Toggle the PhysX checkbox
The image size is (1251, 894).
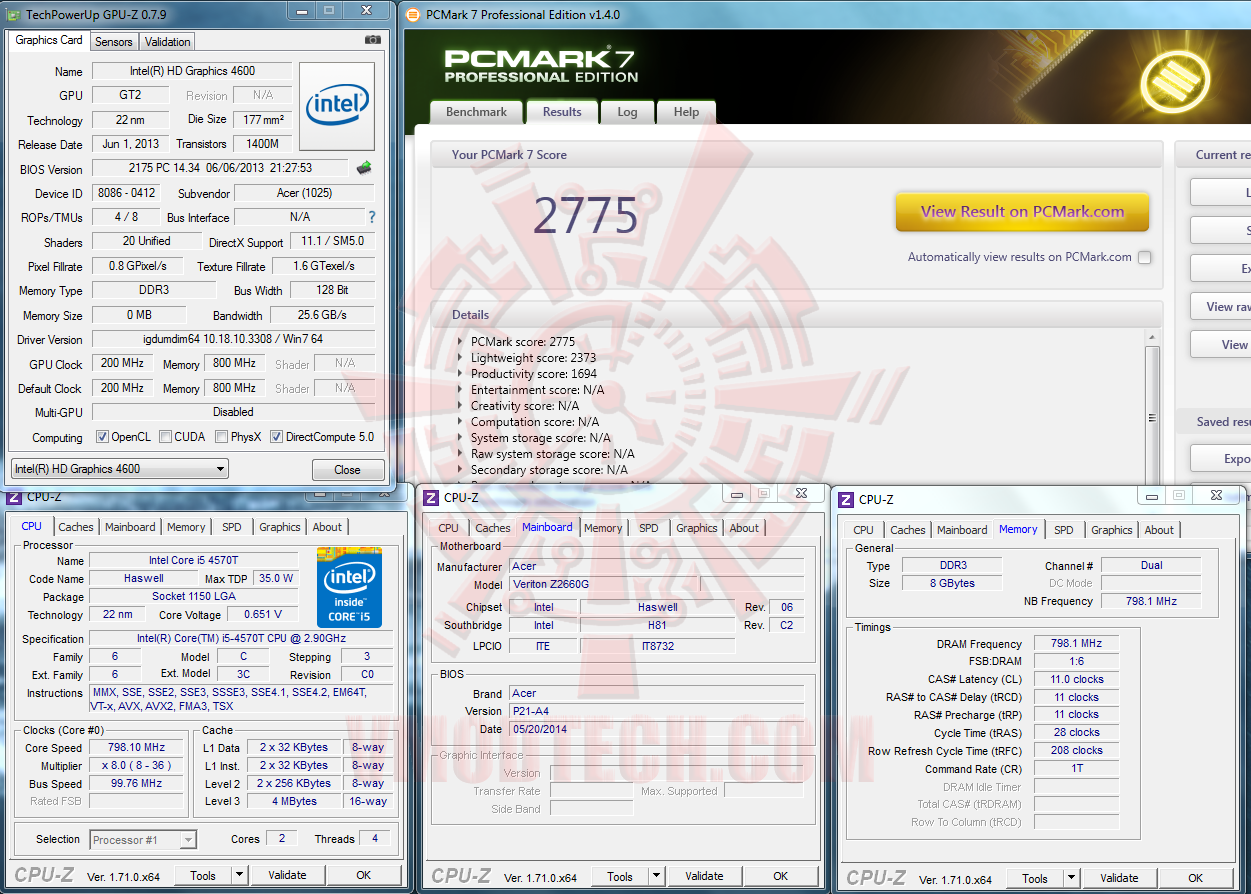click(221, 437)
